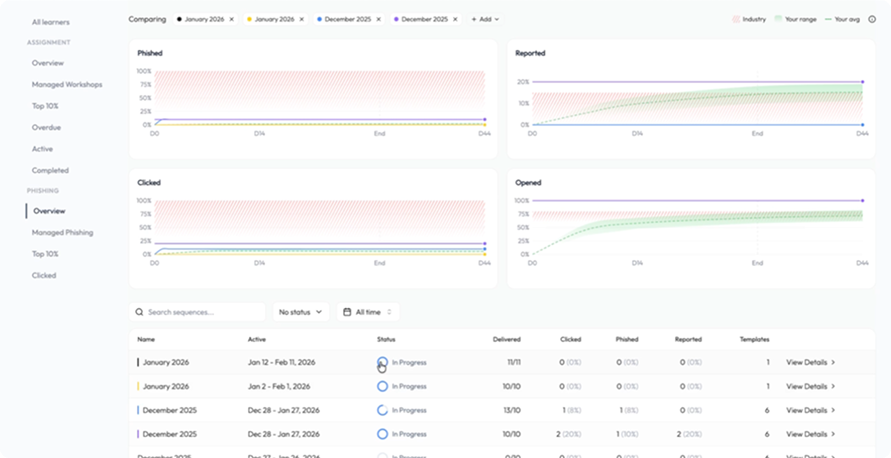Open the Add comparison dropdown
Viewport: 891px width, 458px height.
click(485, 19)
